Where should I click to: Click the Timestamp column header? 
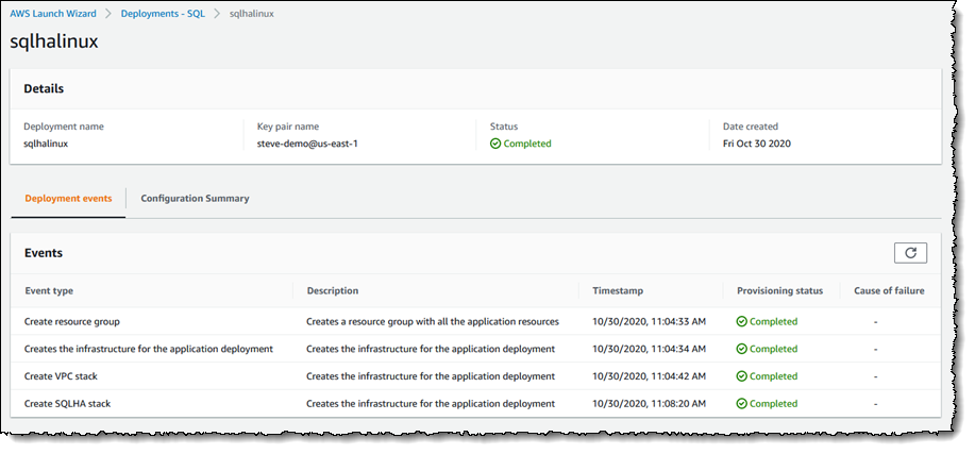(x=617, y=291)
